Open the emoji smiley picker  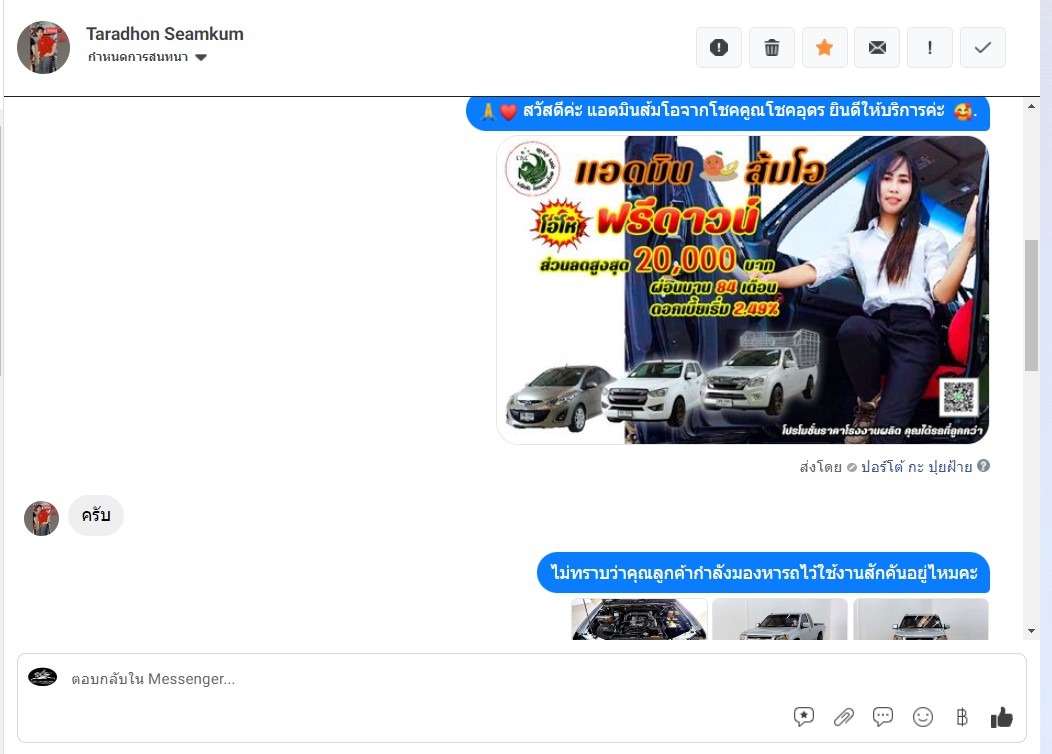coord(923,717)
